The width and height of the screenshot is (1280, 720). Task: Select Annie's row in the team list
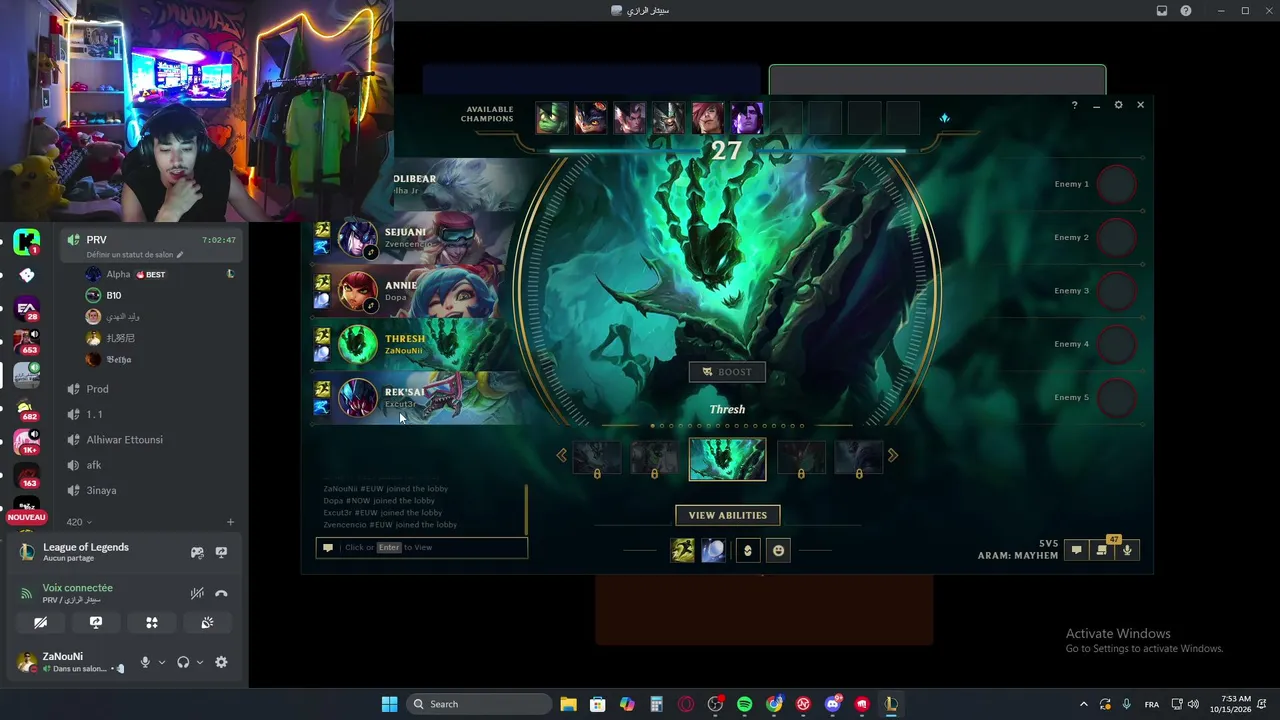(x=418, y=291)
